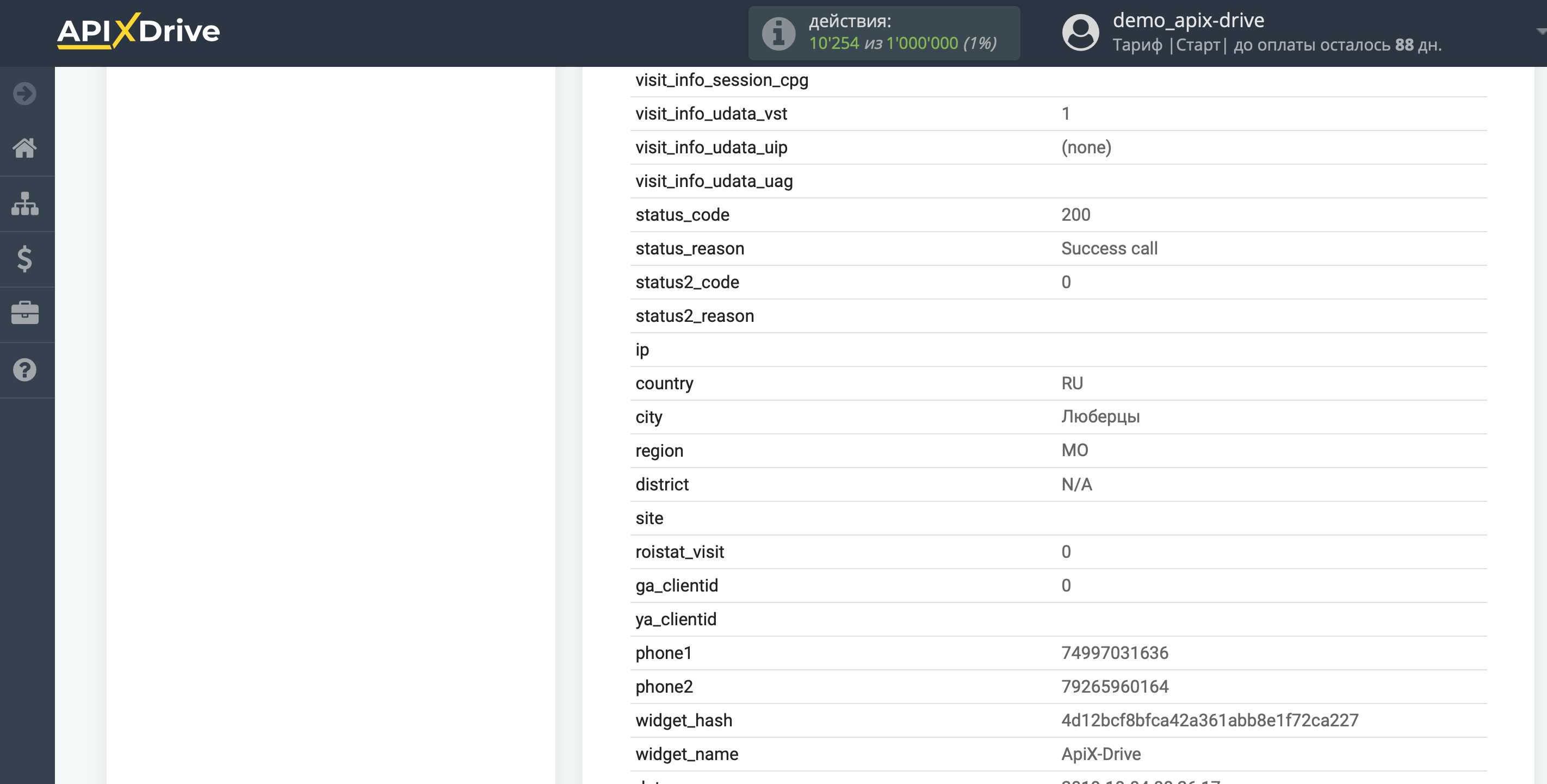This screenshot has height=784, width=1547.
Task: Select the region field label
Action: [659, 451]
